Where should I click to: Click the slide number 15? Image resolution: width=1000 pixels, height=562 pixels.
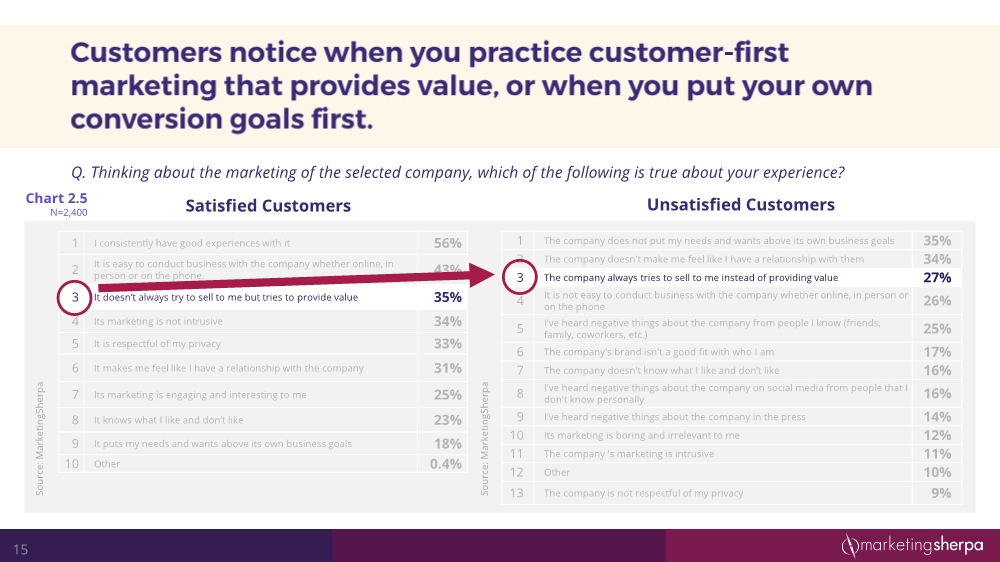coord(20,549)
